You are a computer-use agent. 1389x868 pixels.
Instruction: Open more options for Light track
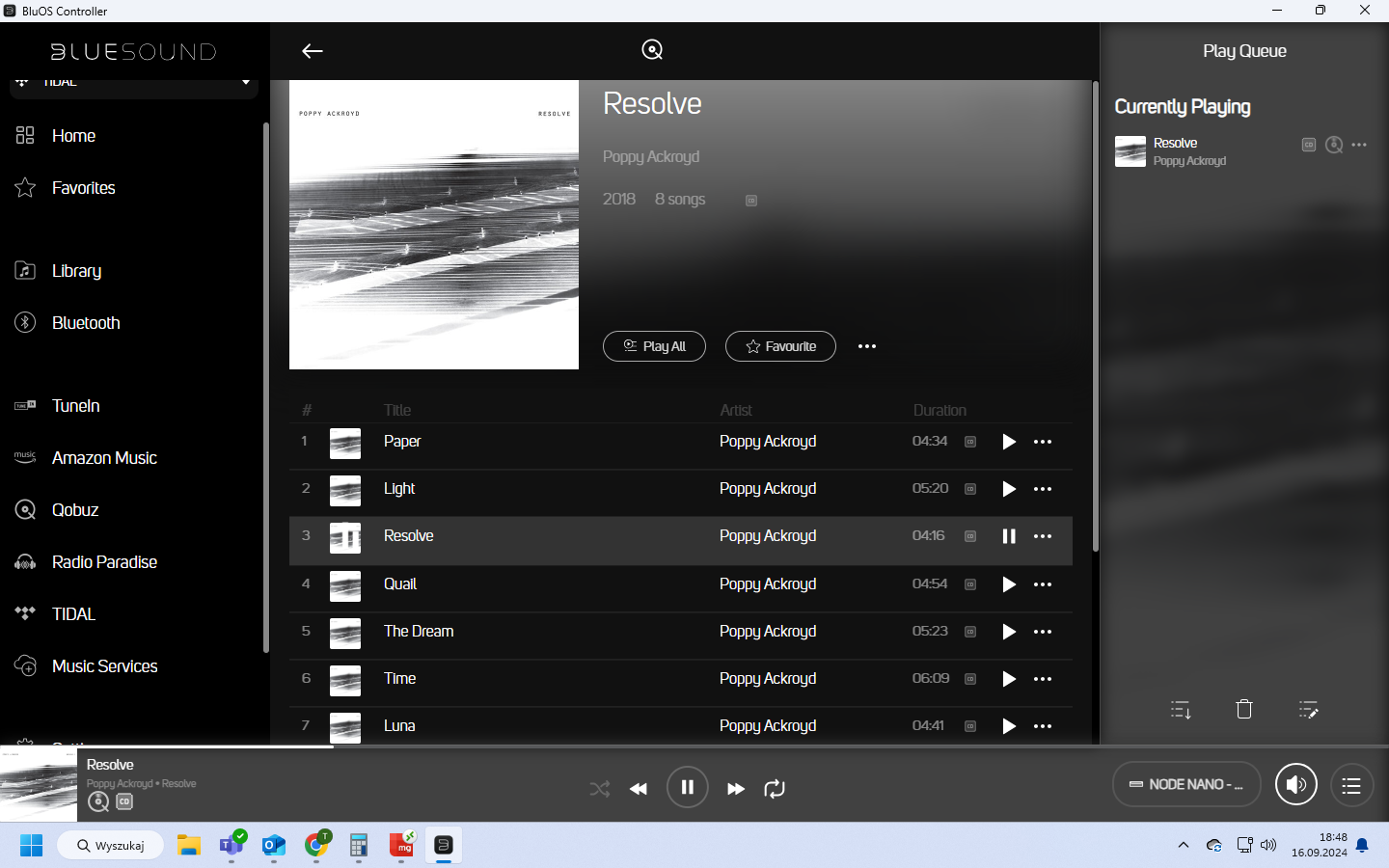(x=1043, y=489)
